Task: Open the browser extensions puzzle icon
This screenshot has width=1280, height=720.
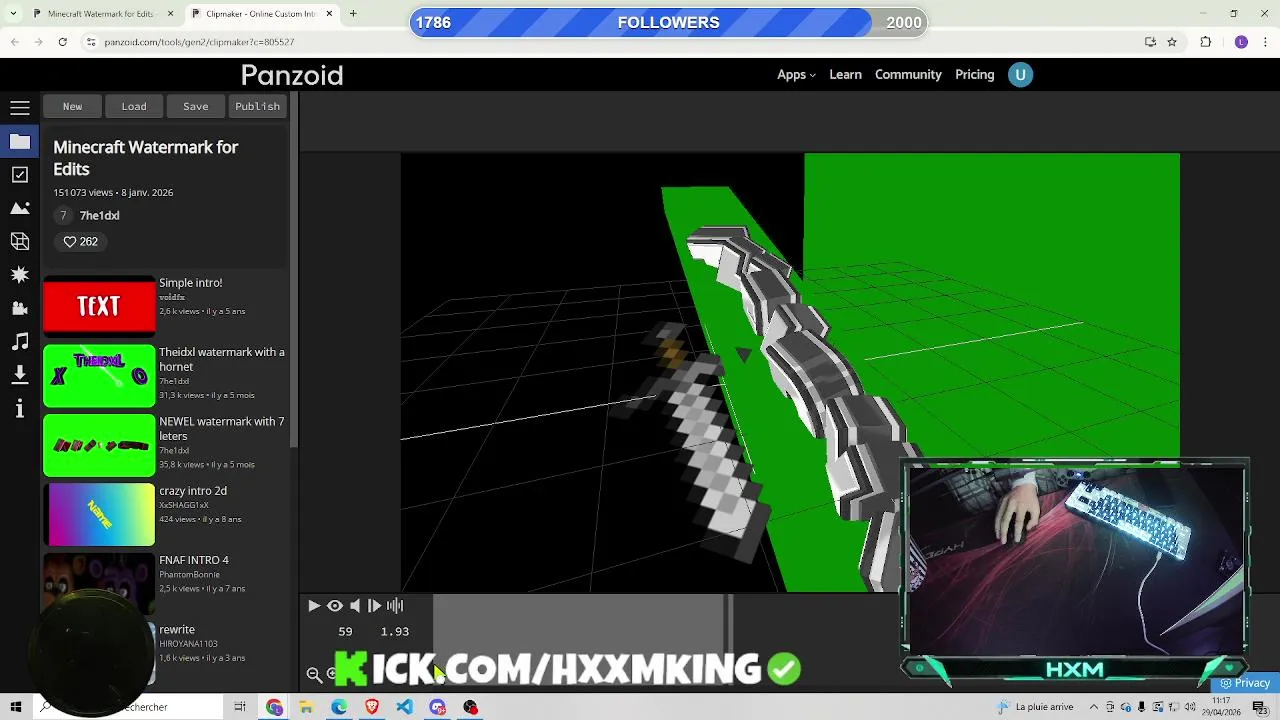Action: coord(1205,42)
